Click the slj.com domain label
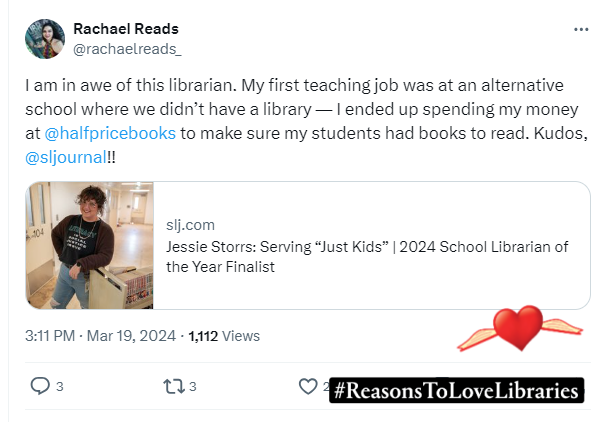This screenshot has width=607, height=422. click(x=190, y=225)
